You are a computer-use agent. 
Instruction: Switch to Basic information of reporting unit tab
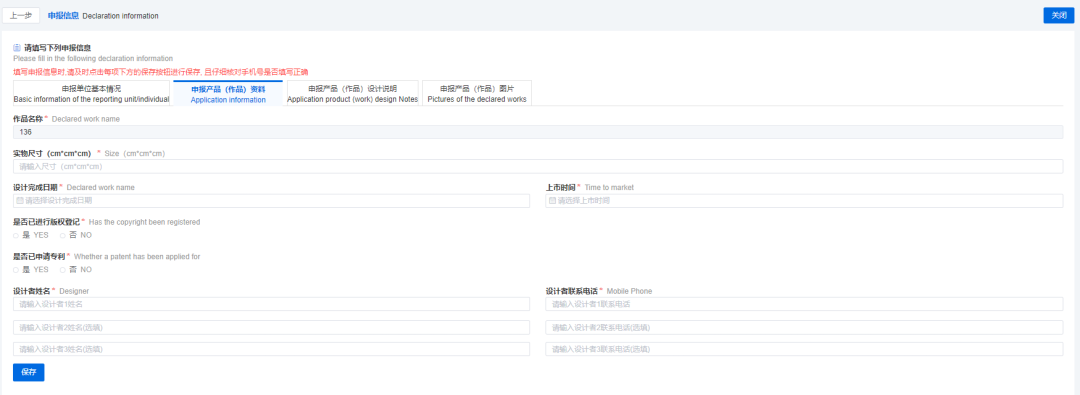tap(91, 94)
